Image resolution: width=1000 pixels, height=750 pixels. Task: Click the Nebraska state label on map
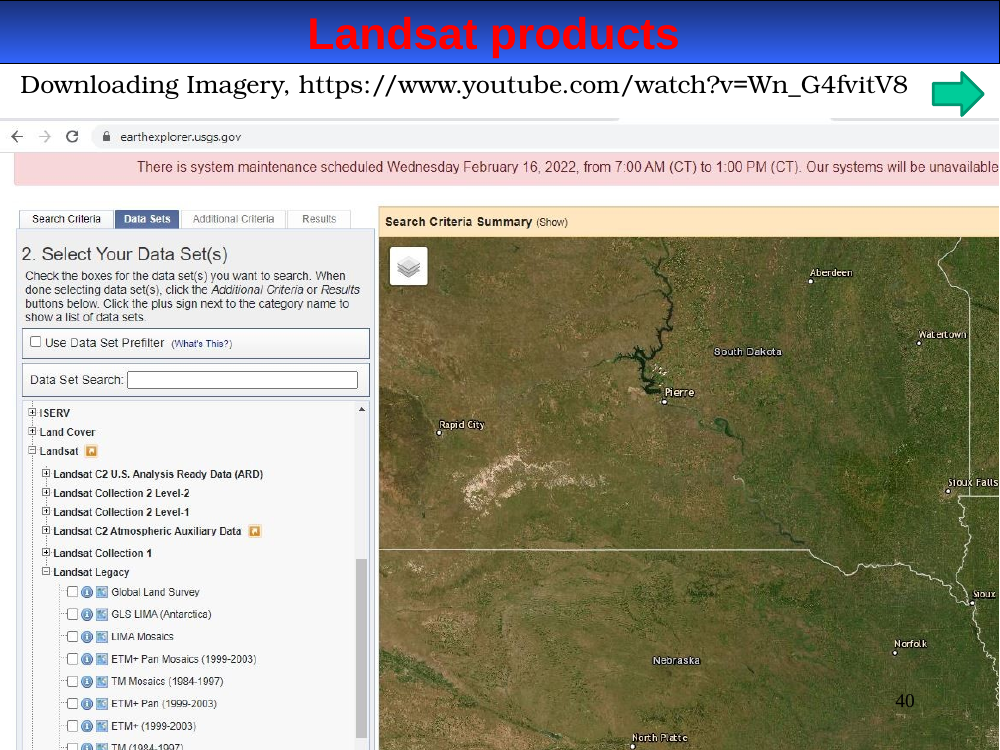[677, 661]
